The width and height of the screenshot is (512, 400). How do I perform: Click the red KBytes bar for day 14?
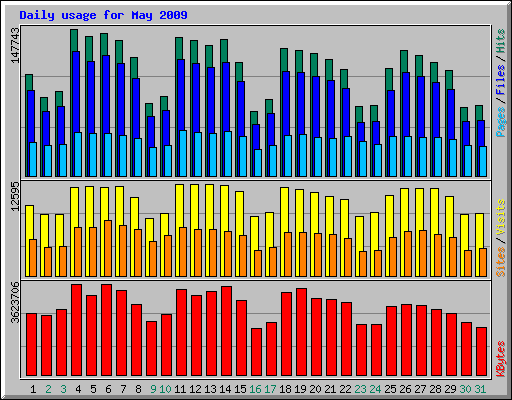(226, 331)
